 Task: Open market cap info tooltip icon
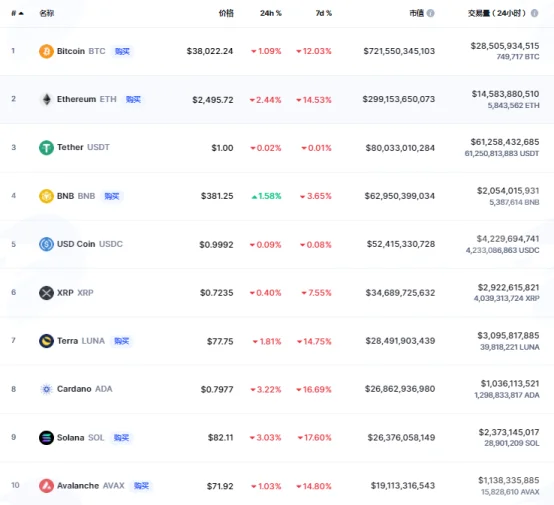click(x=430, y=13)
